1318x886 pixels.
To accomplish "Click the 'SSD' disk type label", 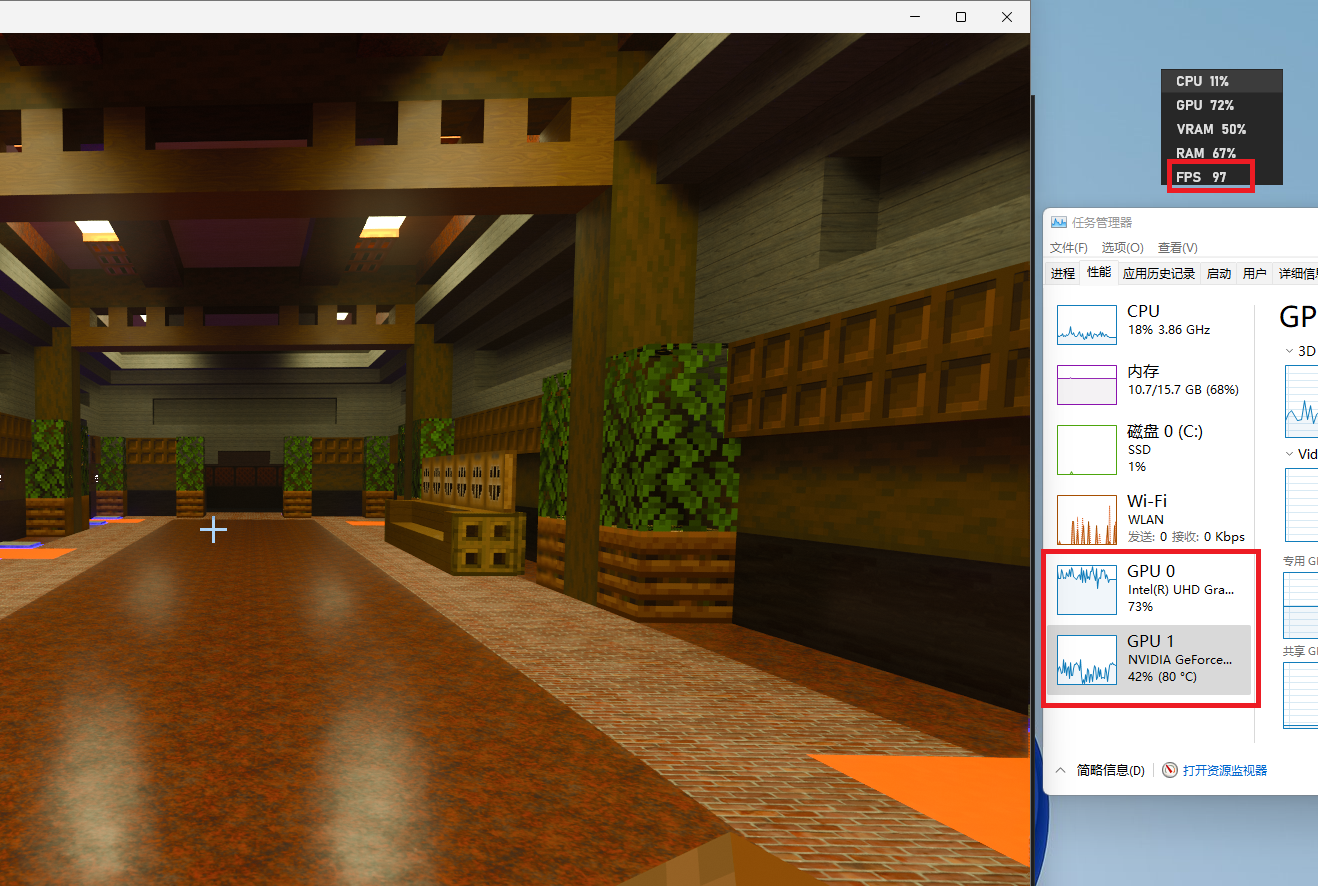I will point(1139,450).
